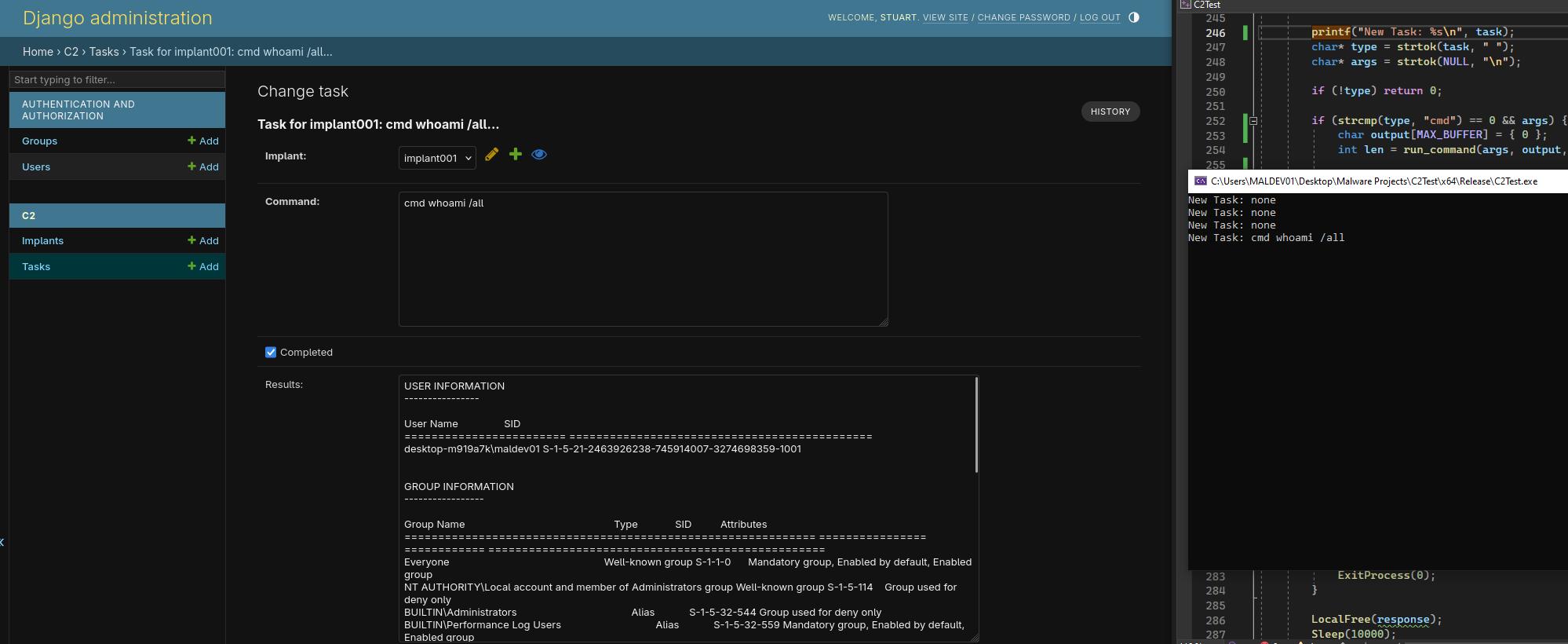Open the Tasks sidebar item
This screenshot has width=1568, height=644.
pos(36,267)
